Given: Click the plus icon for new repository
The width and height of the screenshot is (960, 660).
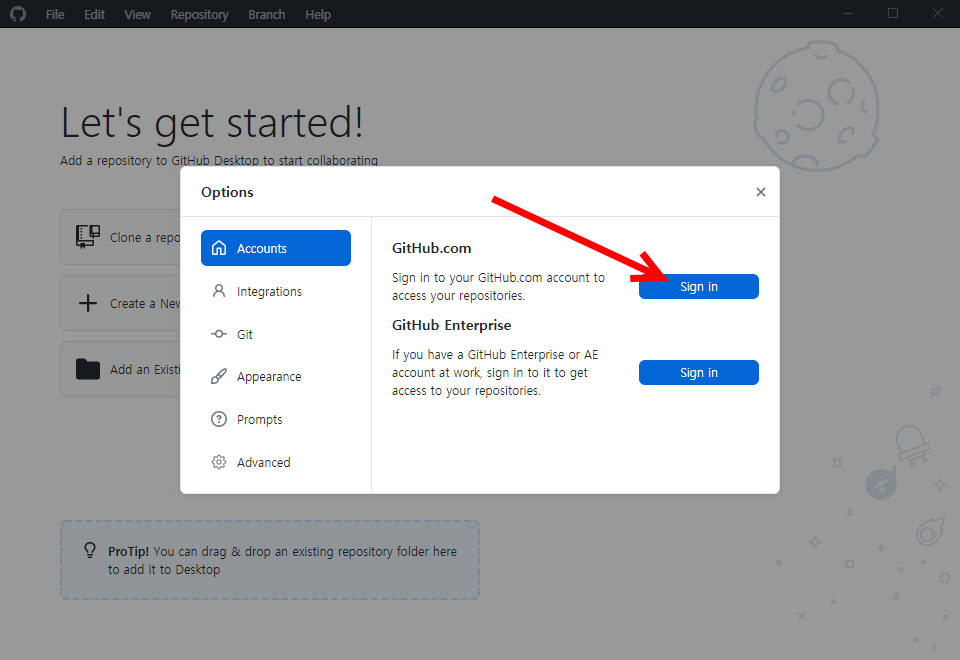Looking at the screenshot, I should (x=88, y=303).
